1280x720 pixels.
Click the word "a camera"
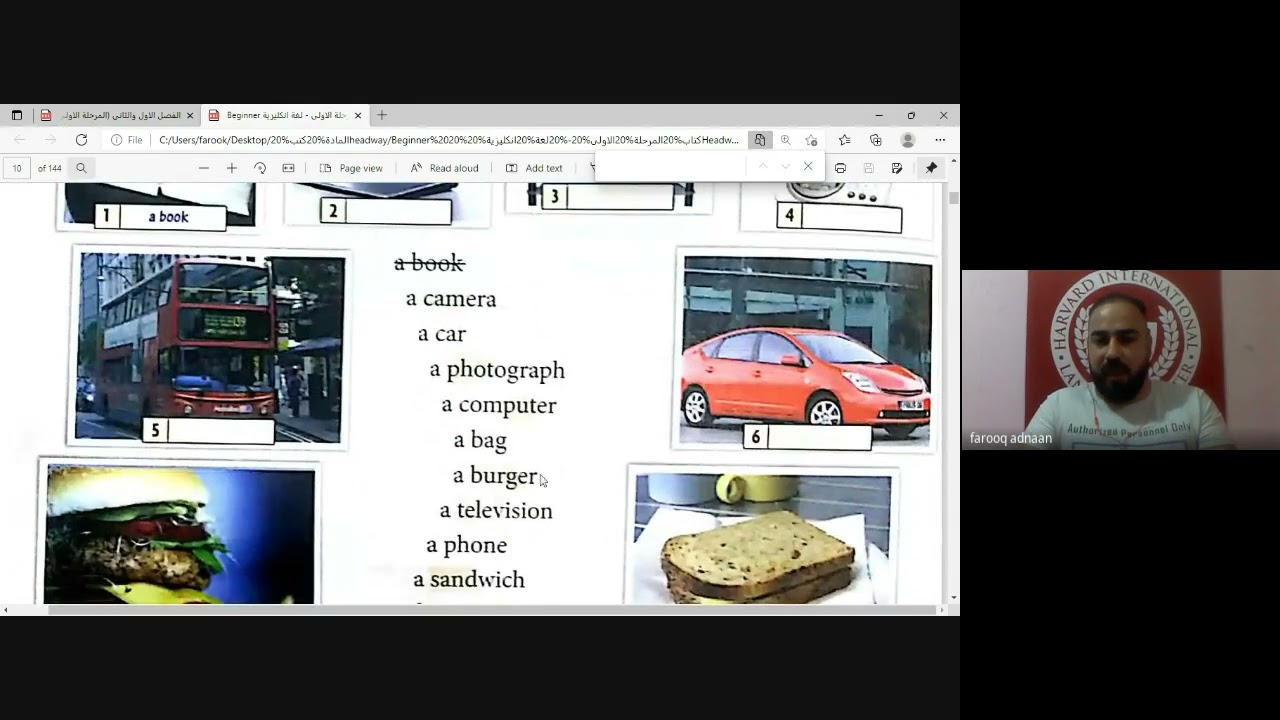(451, 298)
